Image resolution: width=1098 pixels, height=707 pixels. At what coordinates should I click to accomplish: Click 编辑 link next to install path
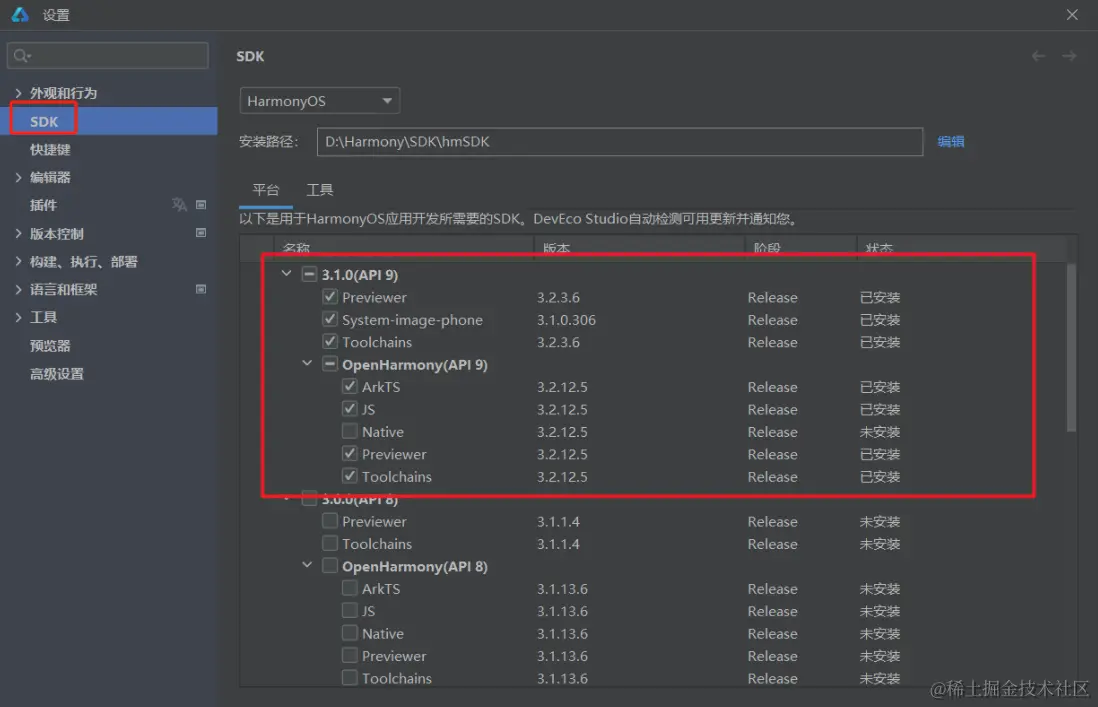point(951,141)
